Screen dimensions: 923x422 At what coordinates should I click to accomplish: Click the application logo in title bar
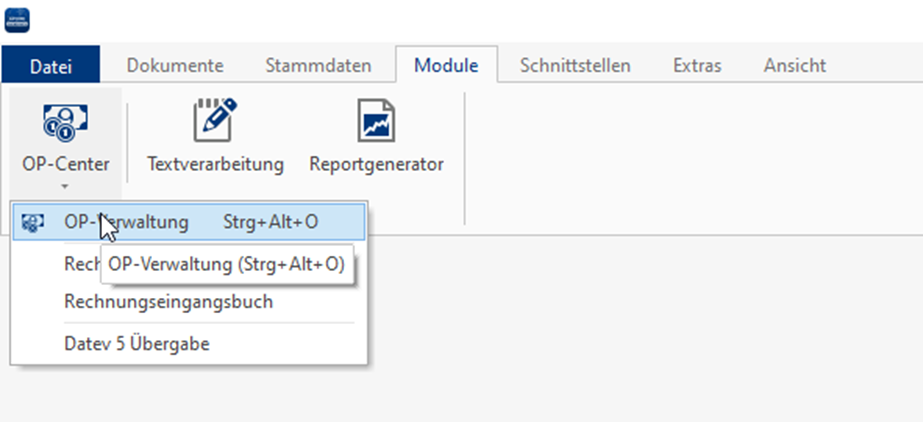click(x=18, y=18)
